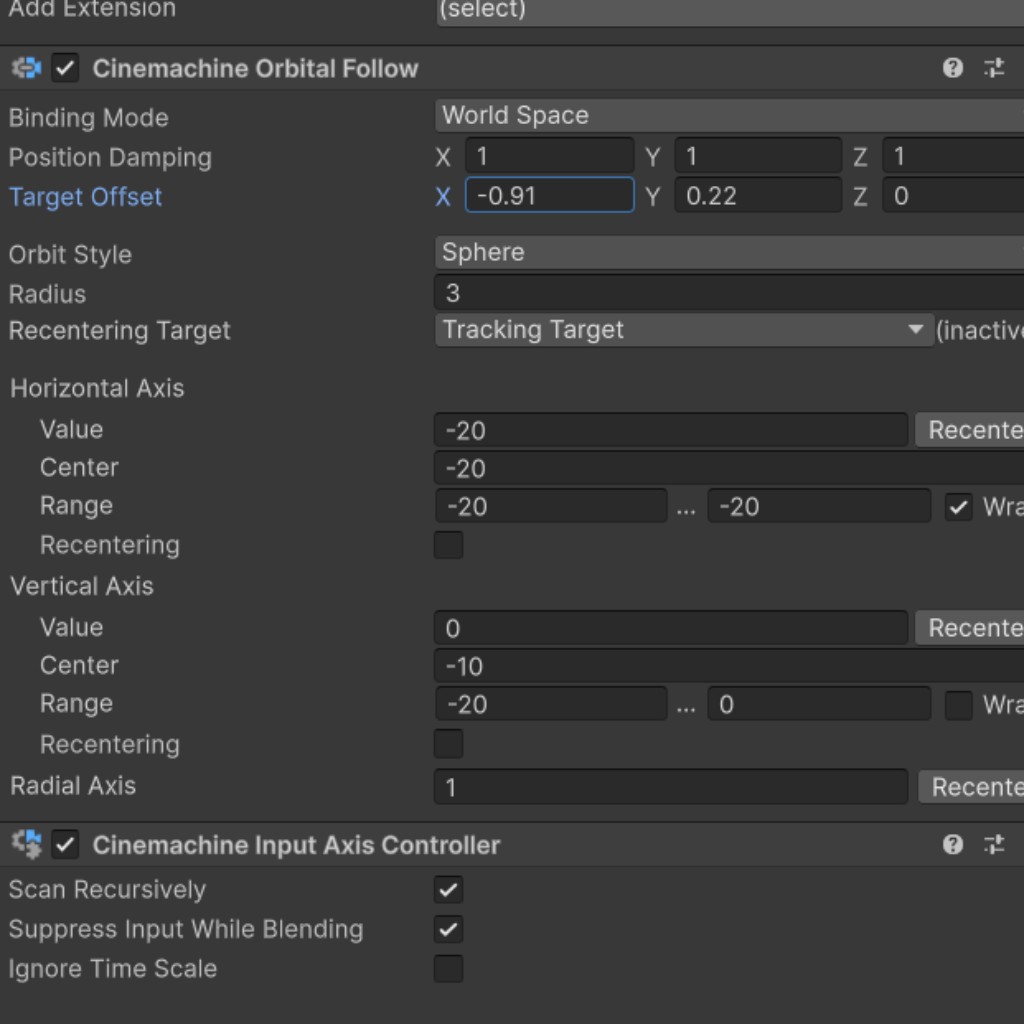Enable Vertical Axis Recentering checkbox
Viewport: 1024px width, 1024px height.
coord(448,744)
